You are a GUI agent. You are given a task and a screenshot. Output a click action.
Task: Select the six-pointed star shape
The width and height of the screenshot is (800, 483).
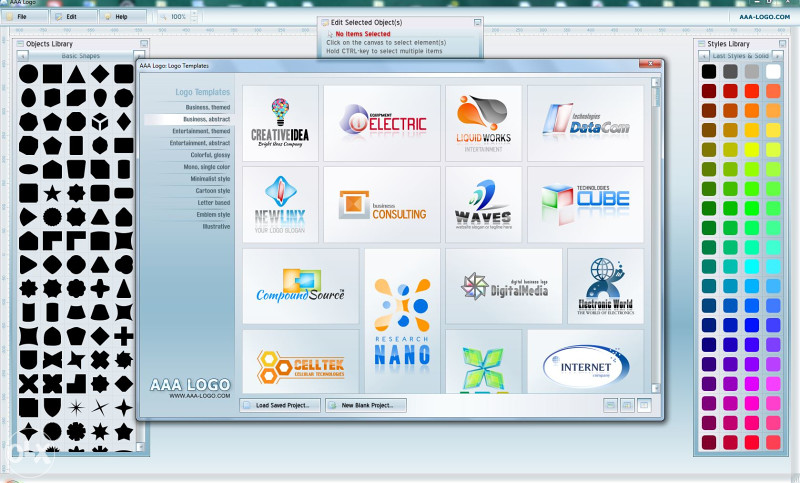(x=100, y=431)
